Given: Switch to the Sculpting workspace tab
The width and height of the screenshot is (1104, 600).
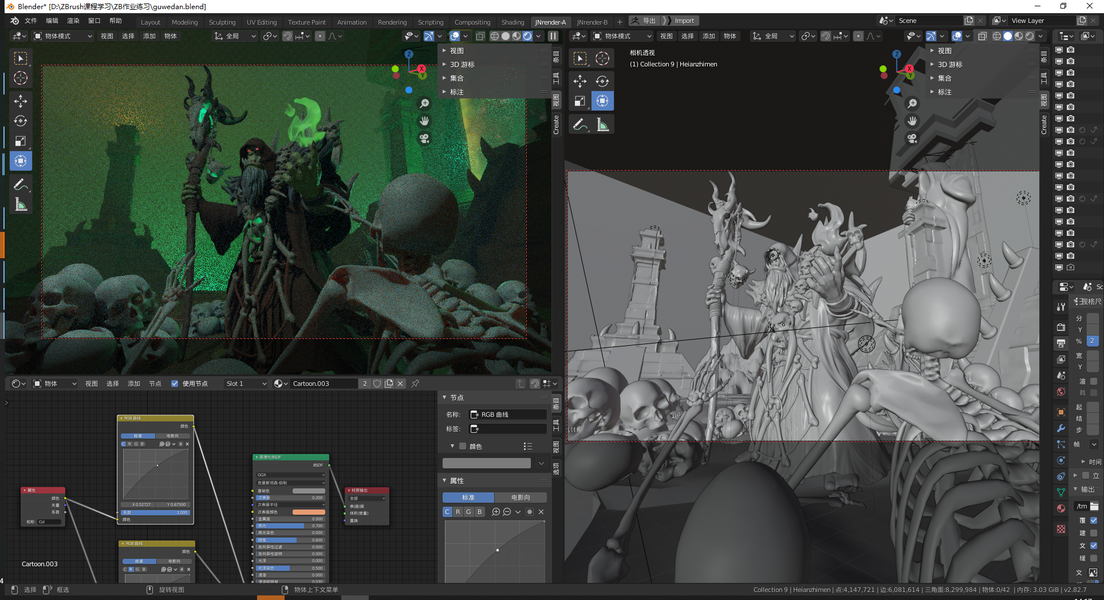Looking at the screenshot, I should click(x=222, y=23).
